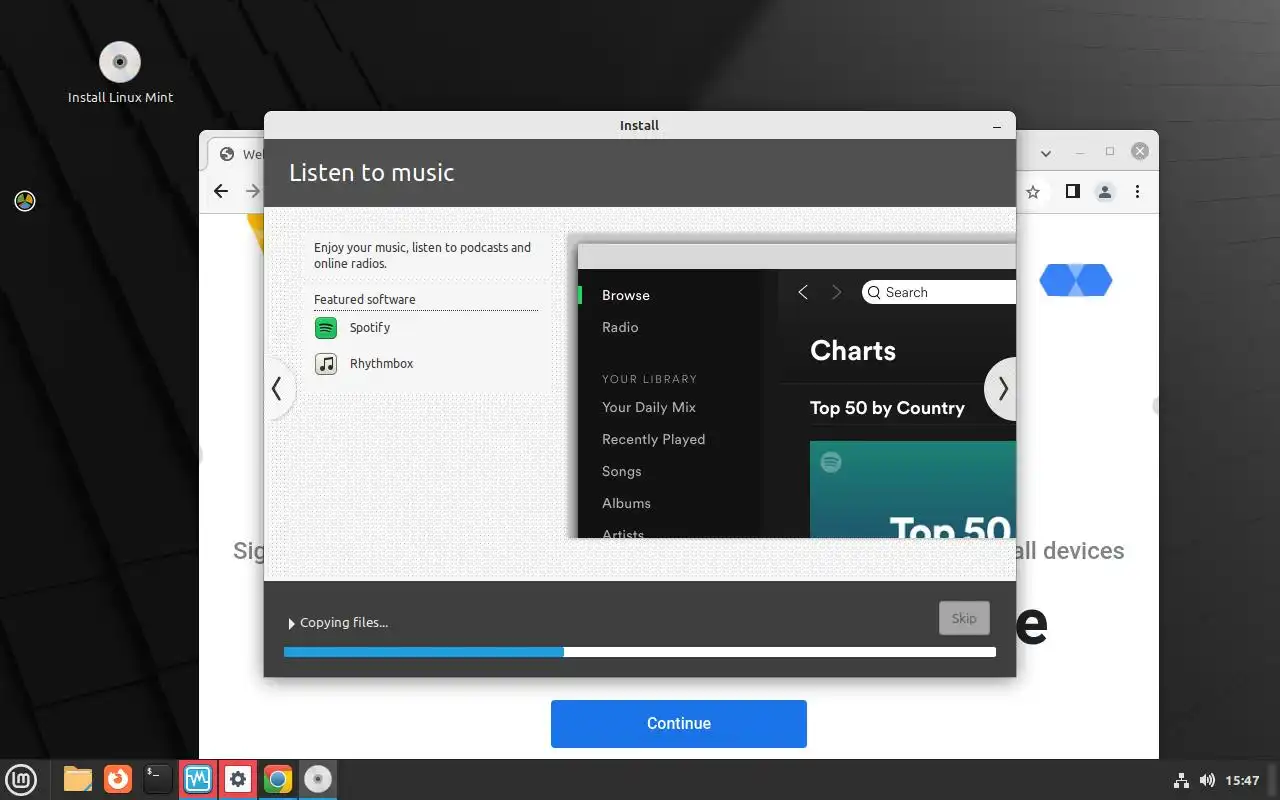Click Radio in the Spotify preview sidebar
Viewport: 1280px width, 800px height.
click(x=620, y=328)
